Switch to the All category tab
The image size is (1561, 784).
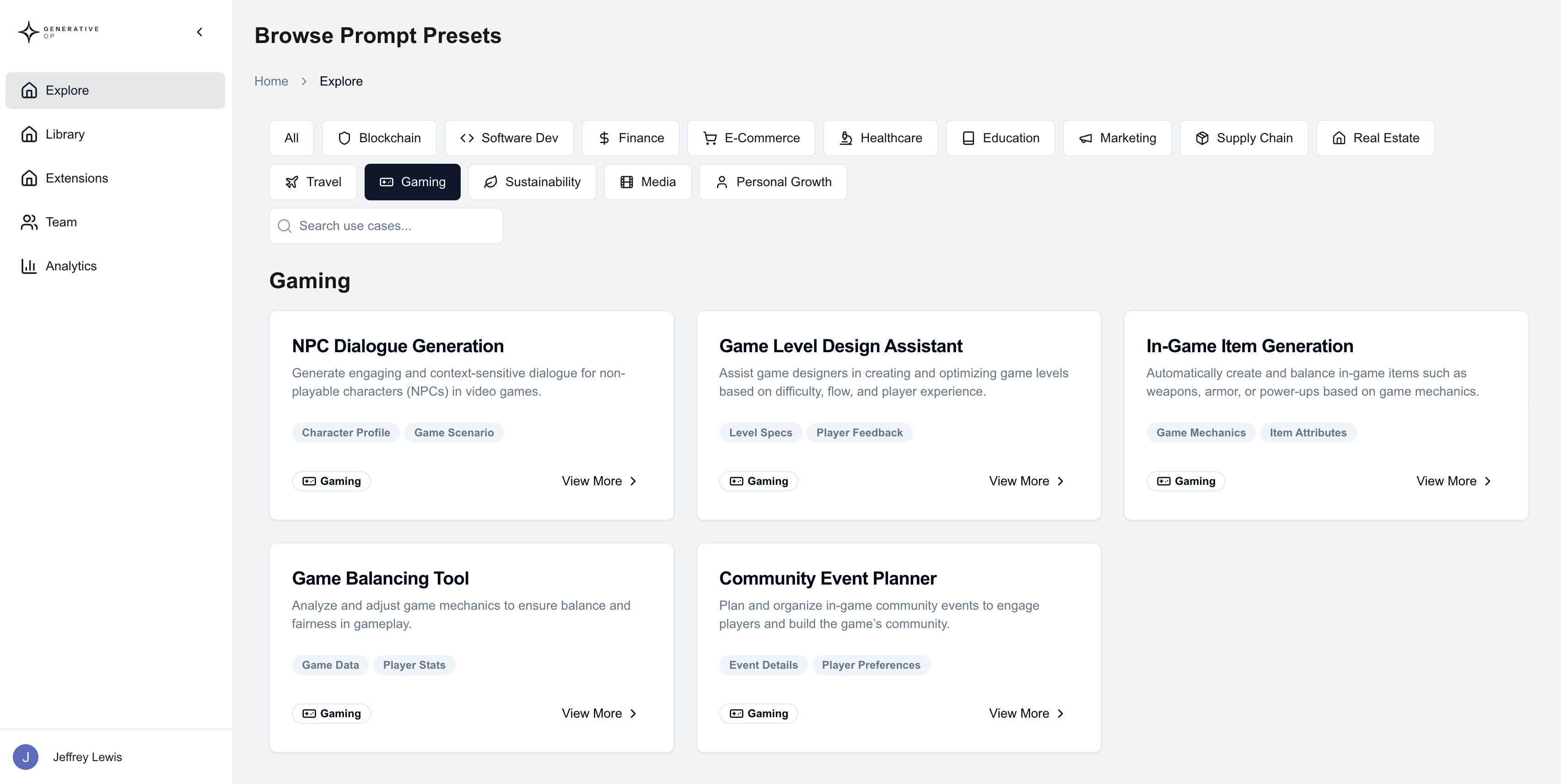pyautogui.click(x=291, y=138)
